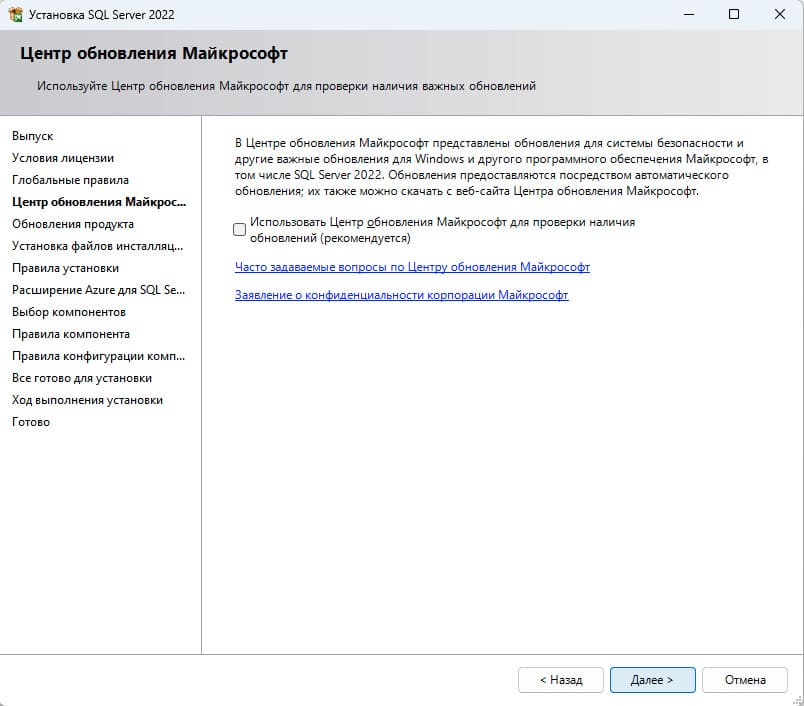Open the Microsoft privacy statement link
Screen dimensions: 804x706
pos(401,295)
